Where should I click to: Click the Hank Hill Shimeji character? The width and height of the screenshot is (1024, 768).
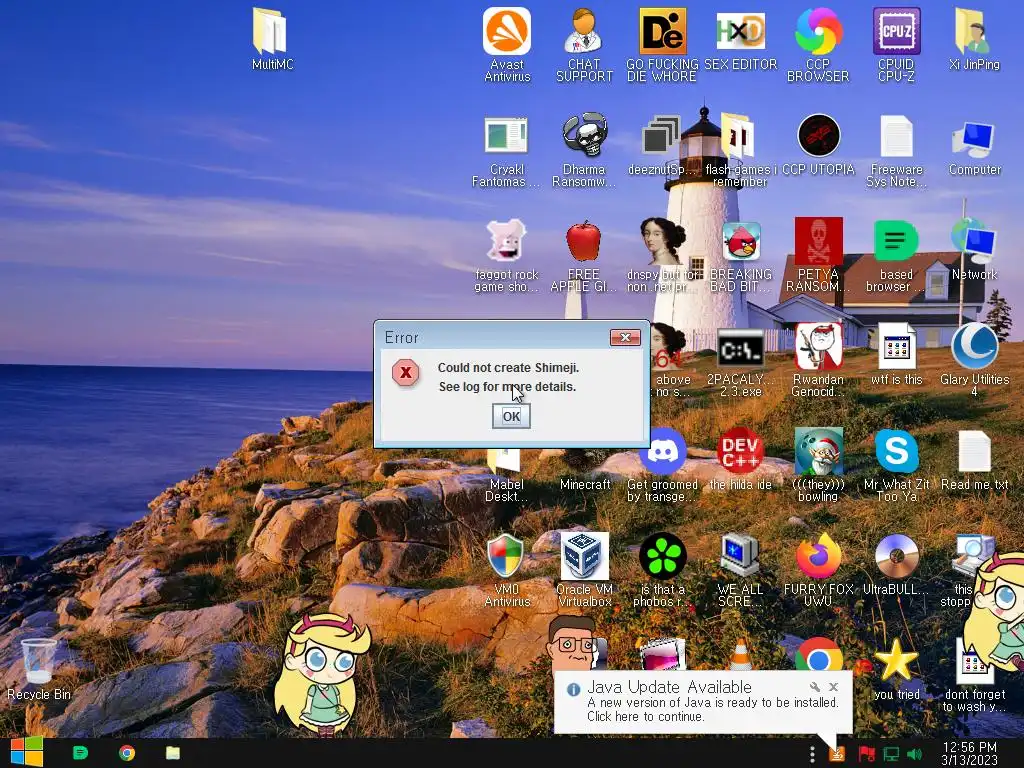571,644
